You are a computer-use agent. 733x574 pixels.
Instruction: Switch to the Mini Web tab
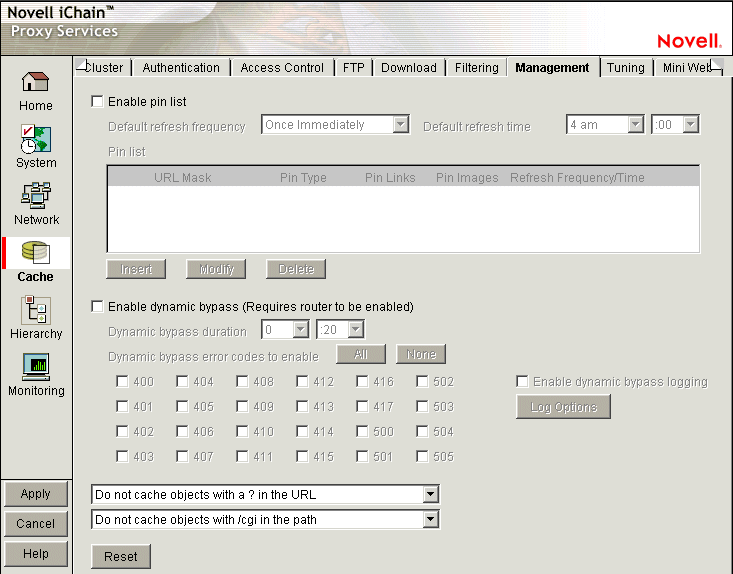point(686,68)
